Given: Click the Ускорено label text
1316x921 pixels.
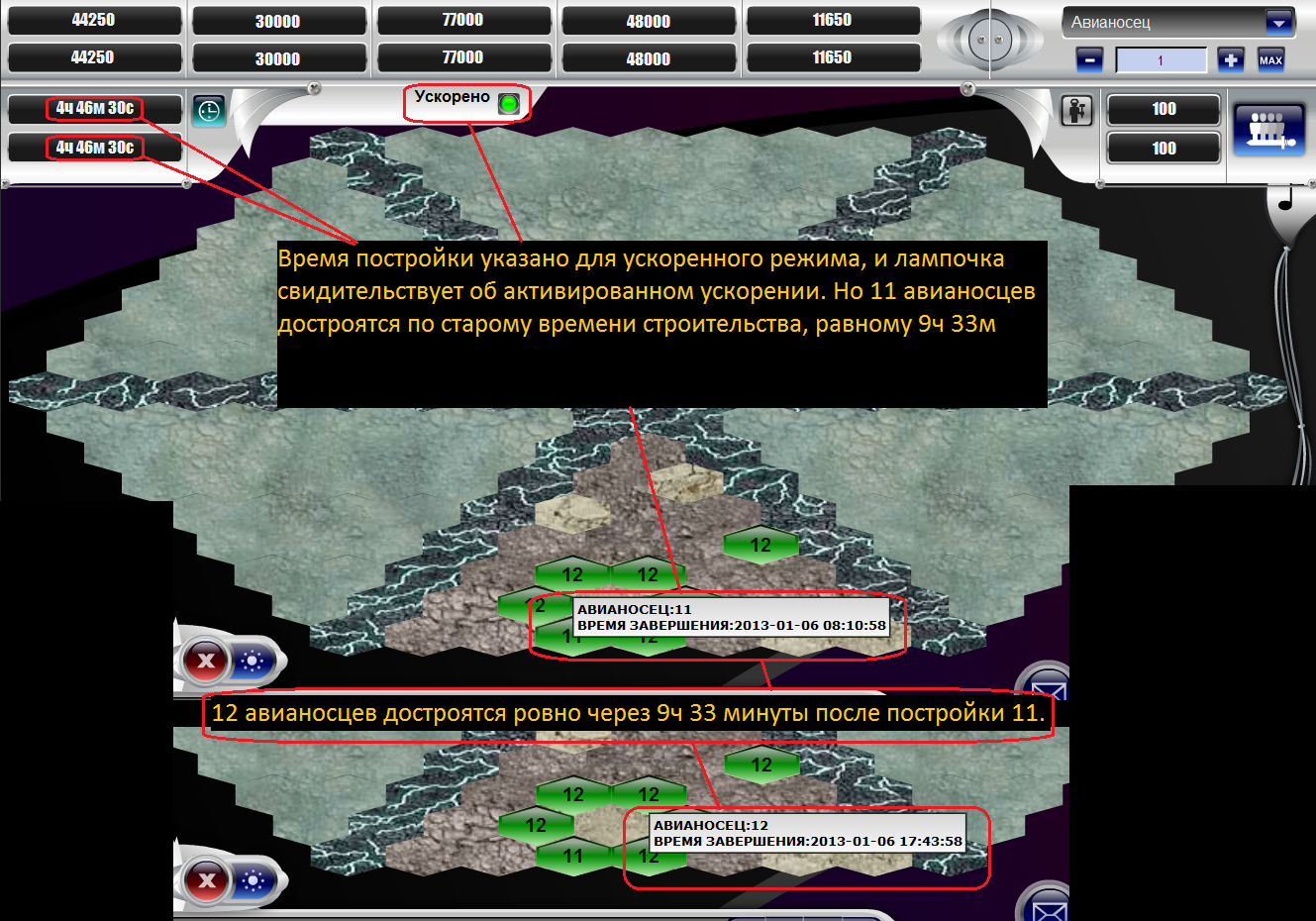Looking at the screenshot, I should pyautogui.click(x=452, y=97).
